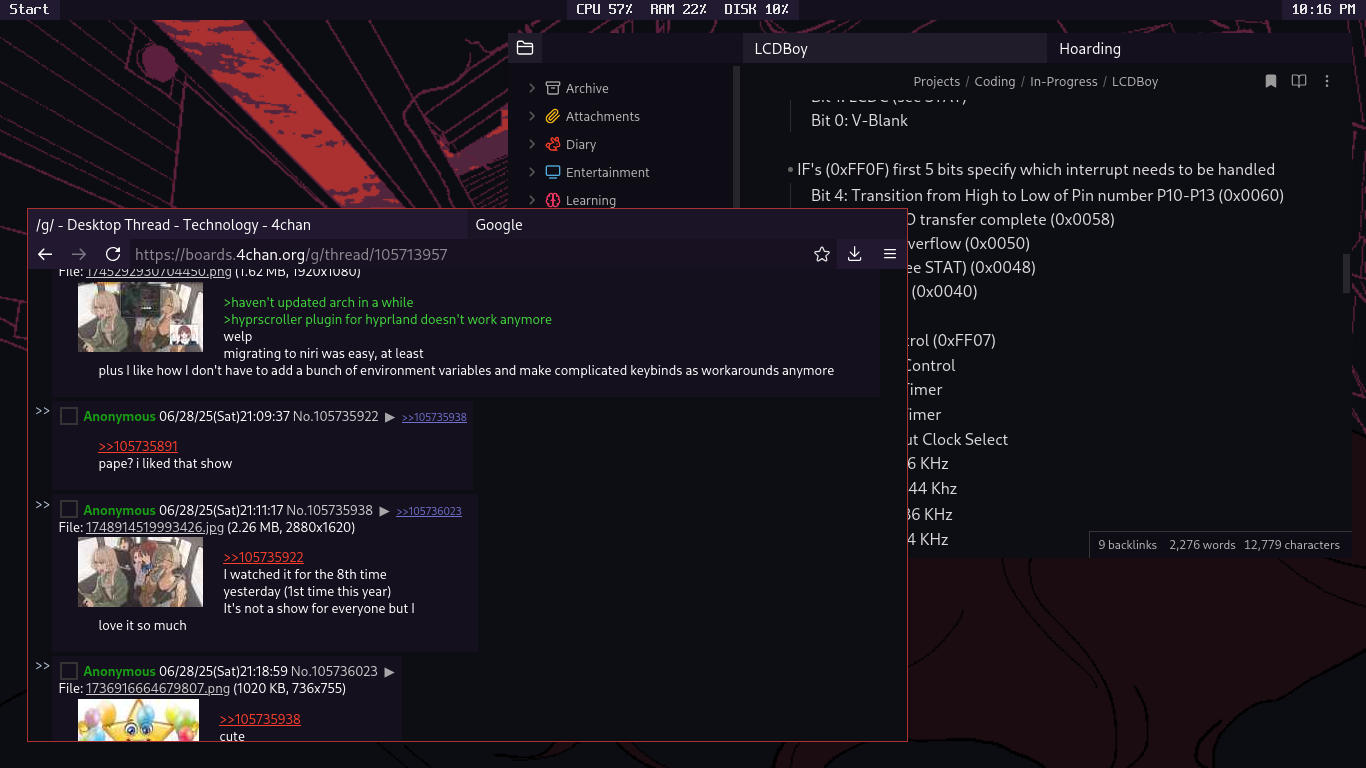
Task: Click the Projects breadcrumb
Action: click(936, 82)
